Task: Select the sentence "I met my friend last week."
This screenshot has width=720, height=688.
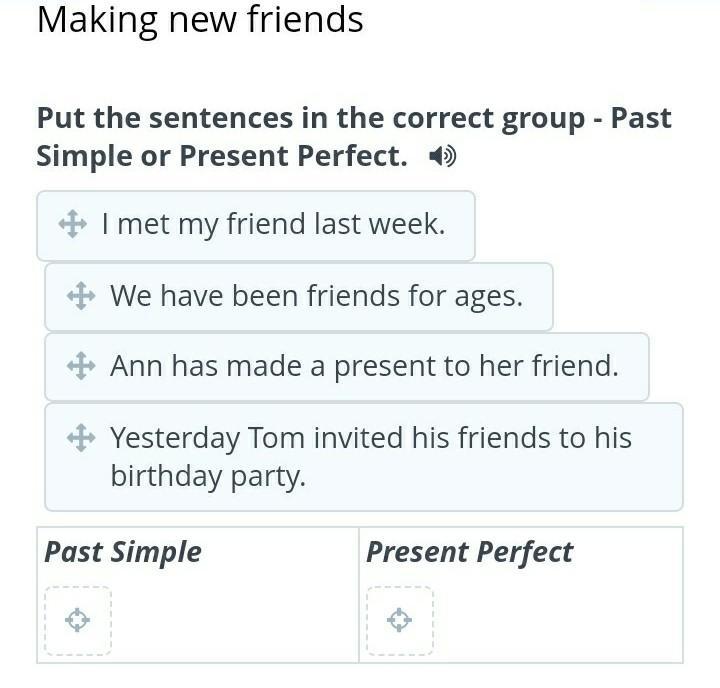Action: pyautogui.click(x=273, y=224)
